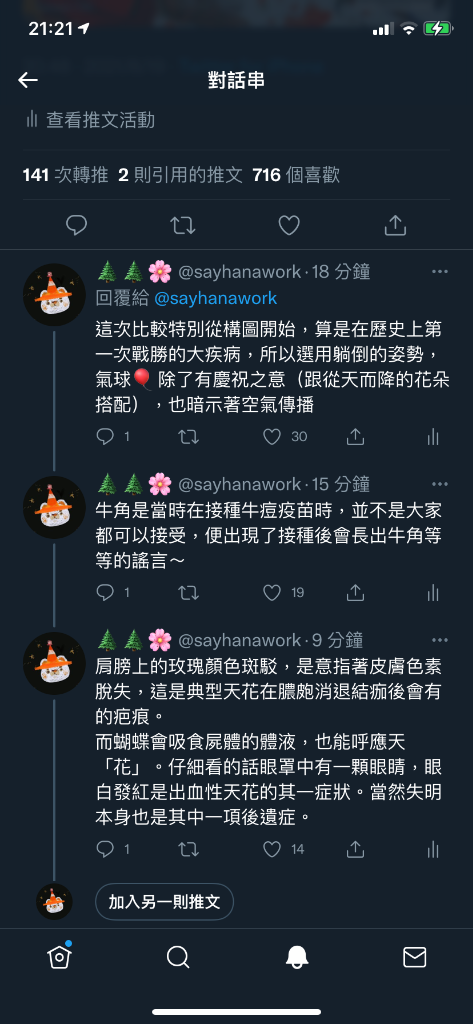Switch to Home tab in bottom bar
474x1024 pixels.
(59, 957)
